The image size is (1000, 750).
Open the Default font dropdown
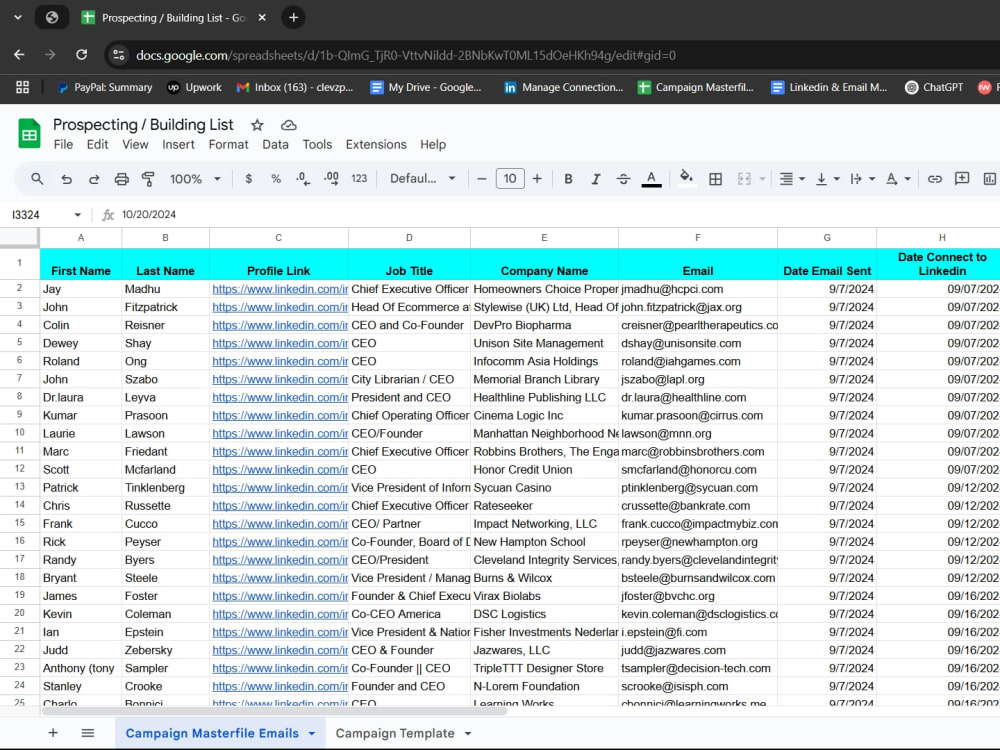[423, 179]
